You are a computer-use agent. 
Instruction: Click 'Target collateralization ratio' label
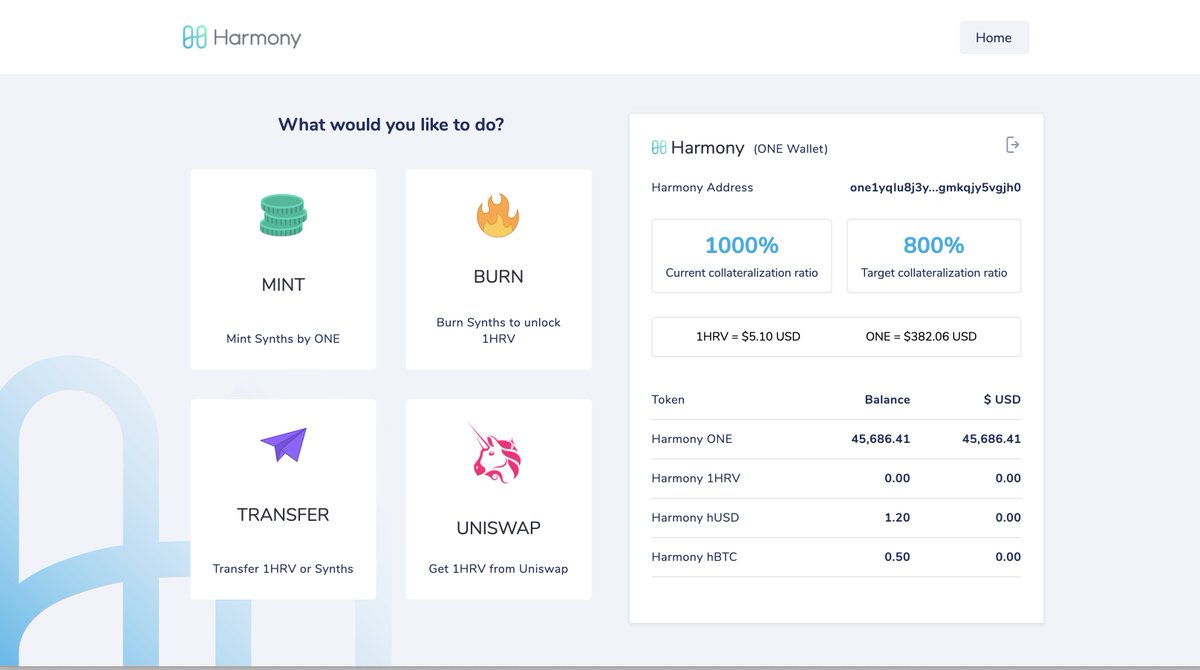click(x=934, y=273)
